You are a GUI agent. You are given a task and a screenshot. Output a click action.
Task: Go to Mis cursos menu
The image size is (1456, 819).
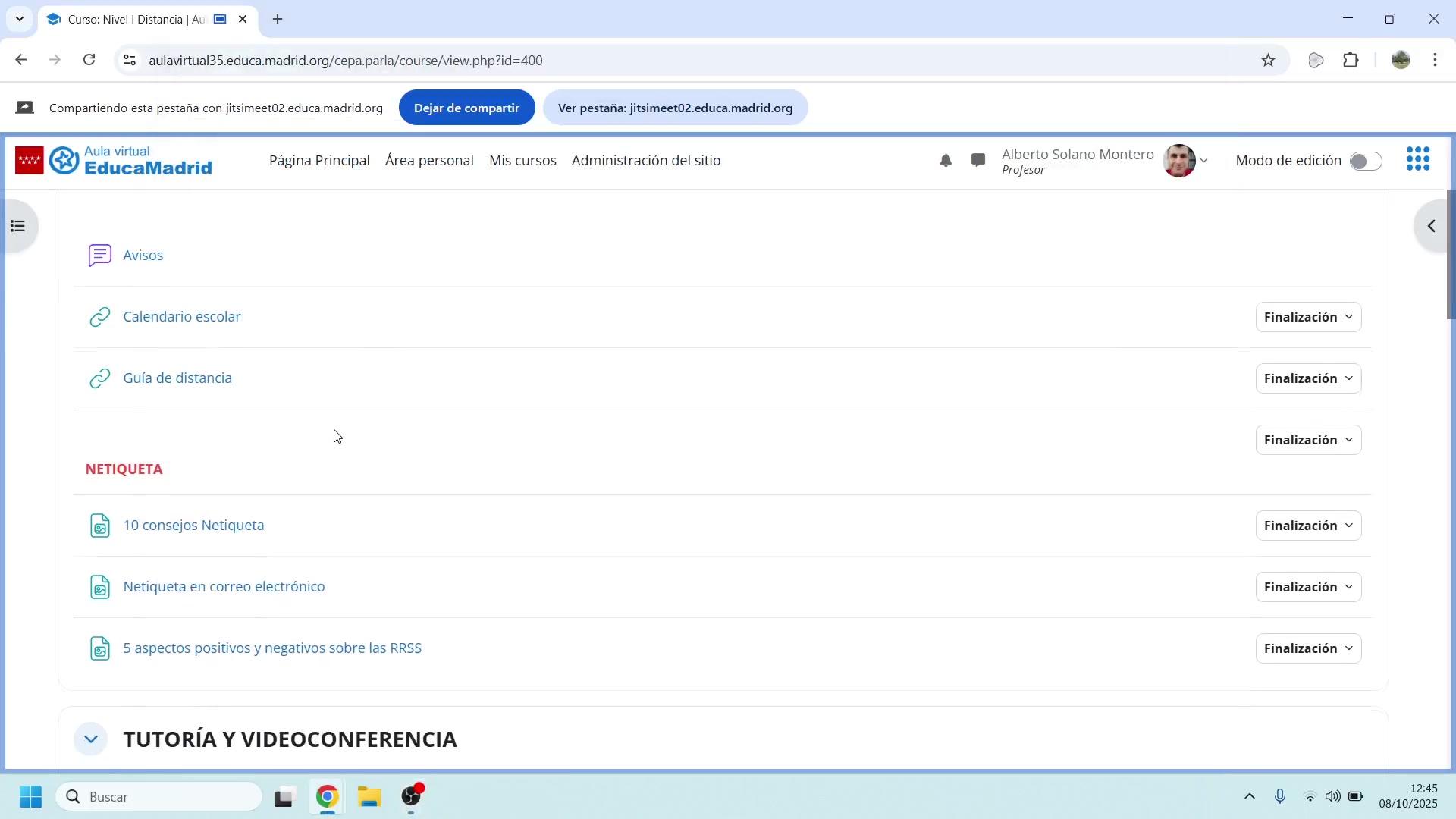point(522,161)
